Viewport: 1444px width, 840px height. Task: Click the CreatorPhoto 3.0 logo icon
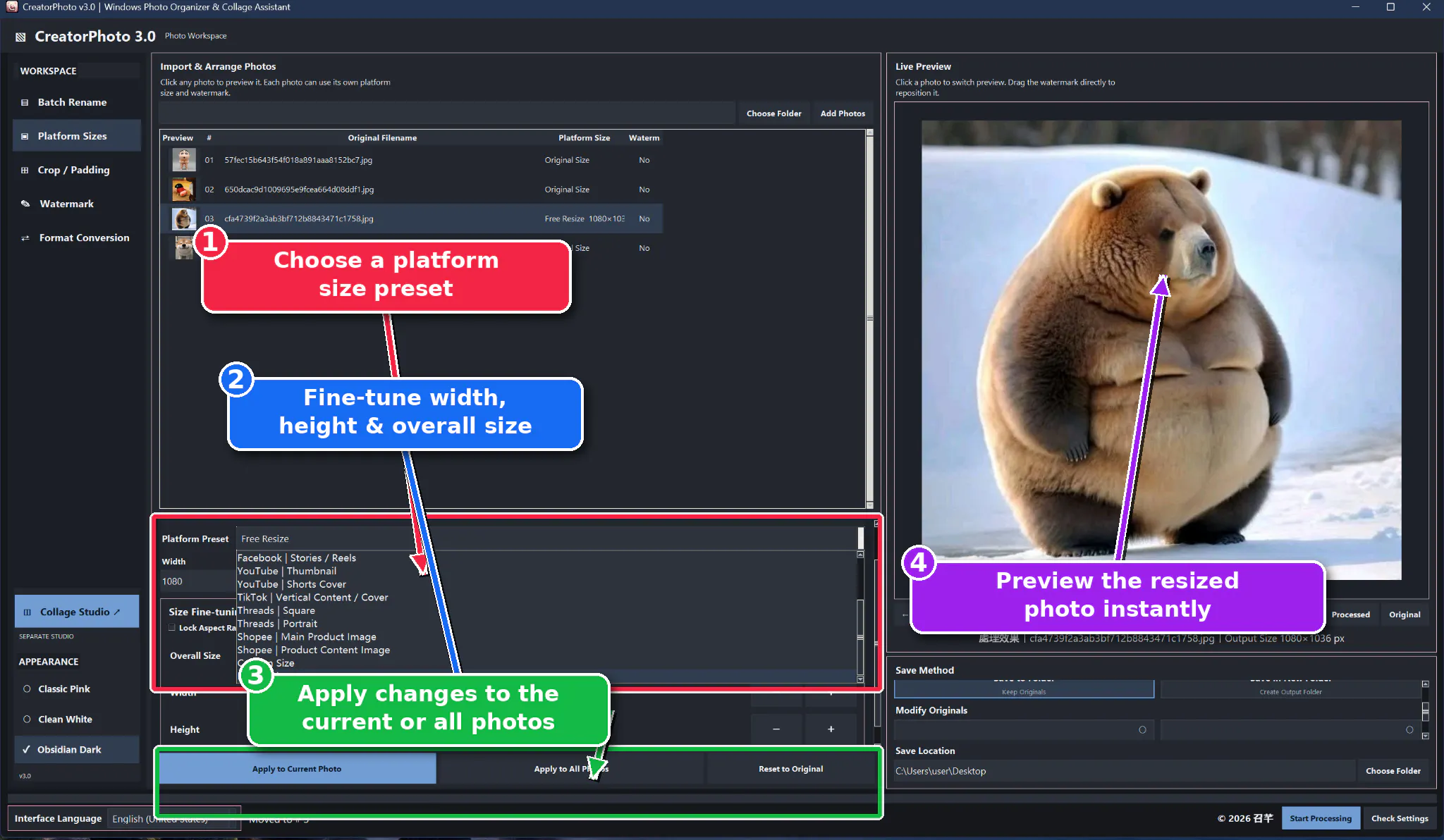tap(20, 37)
